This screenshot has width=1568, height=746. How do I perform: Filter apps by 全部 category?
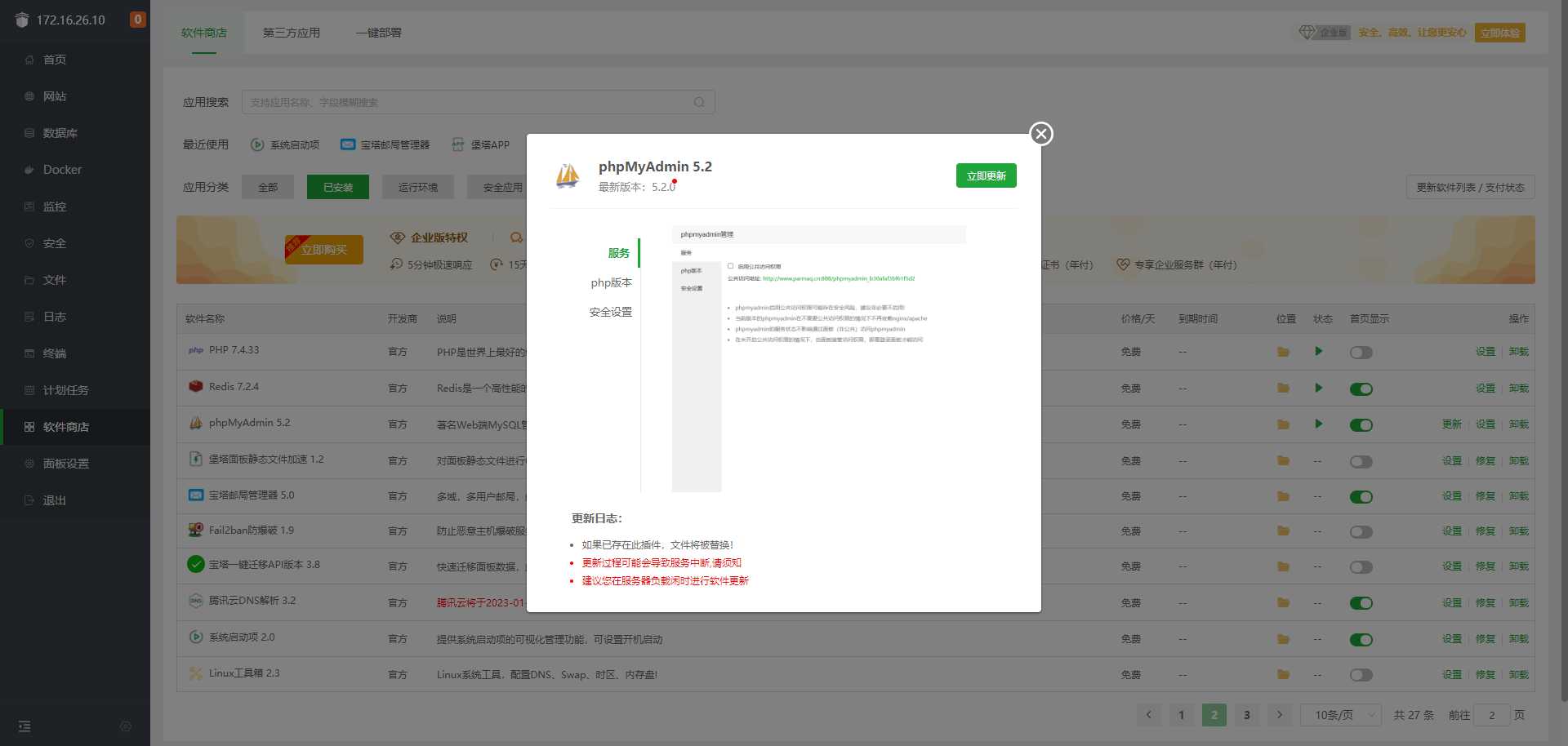pos(268,187)
